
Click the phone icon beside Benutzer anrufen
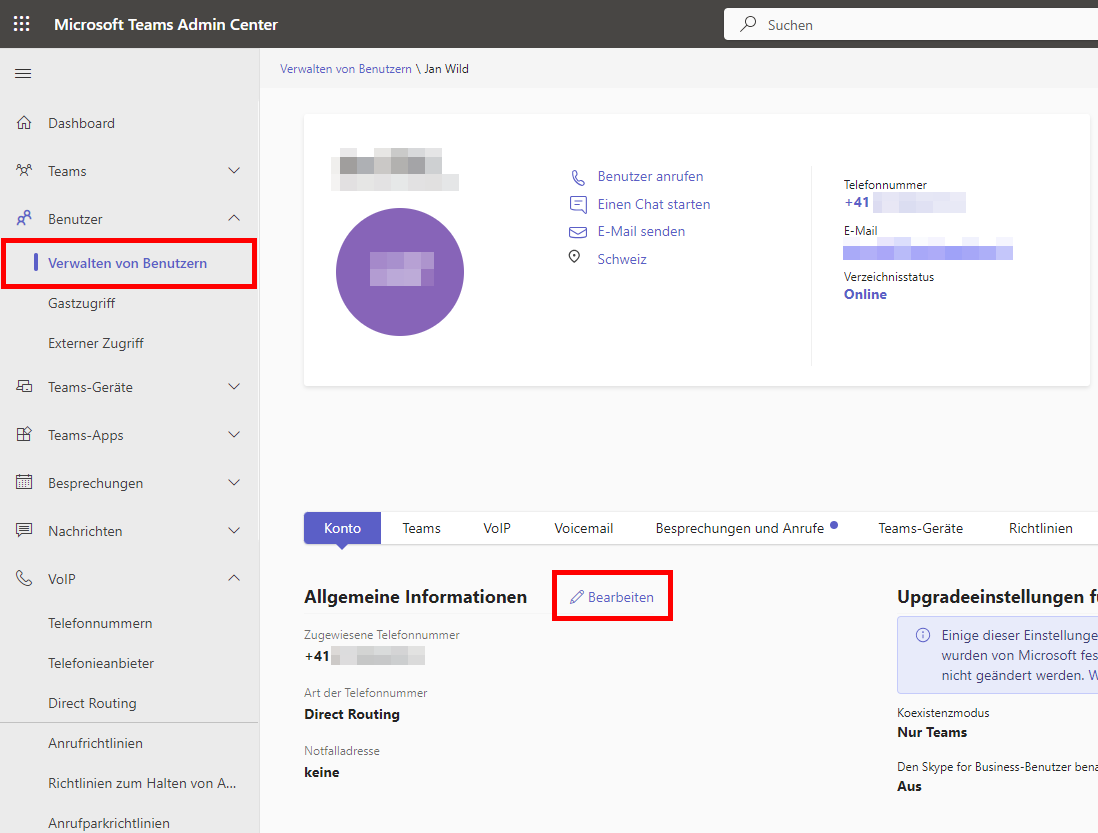[578, 177]
